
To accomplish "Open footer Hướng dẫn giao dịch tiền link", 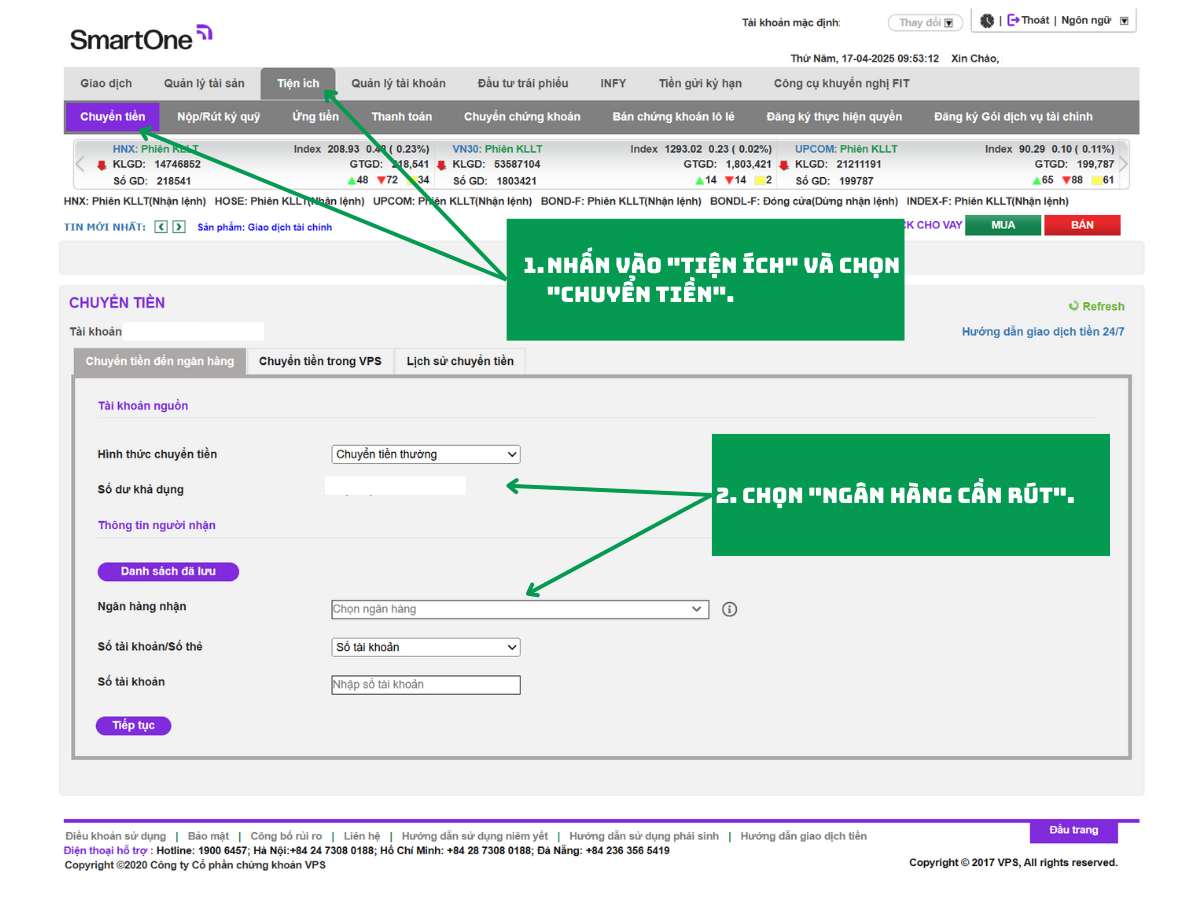I will (804, 836).
